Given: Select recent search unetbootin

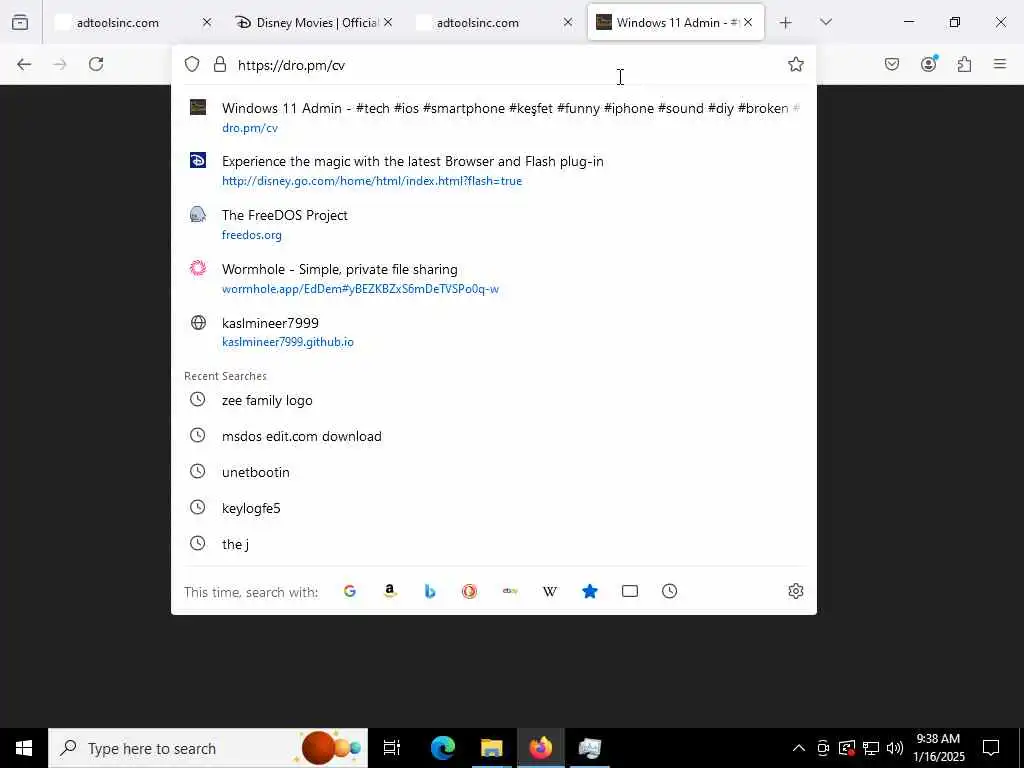Looking at the screenshot, I should pos(494,472).
